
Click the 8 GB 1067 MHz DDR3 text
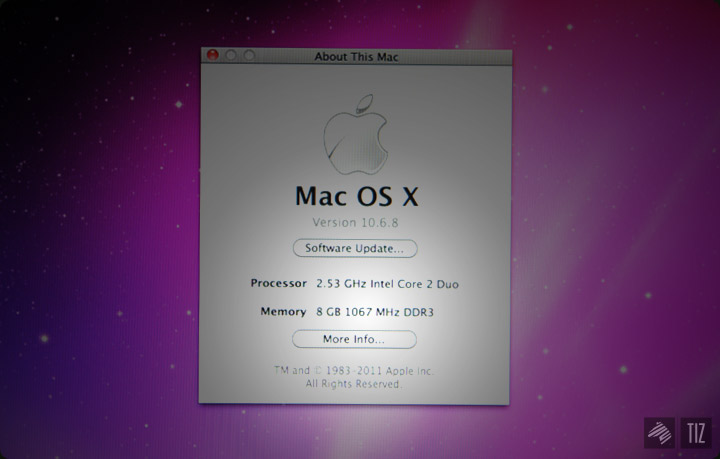(x=375, y=312)
